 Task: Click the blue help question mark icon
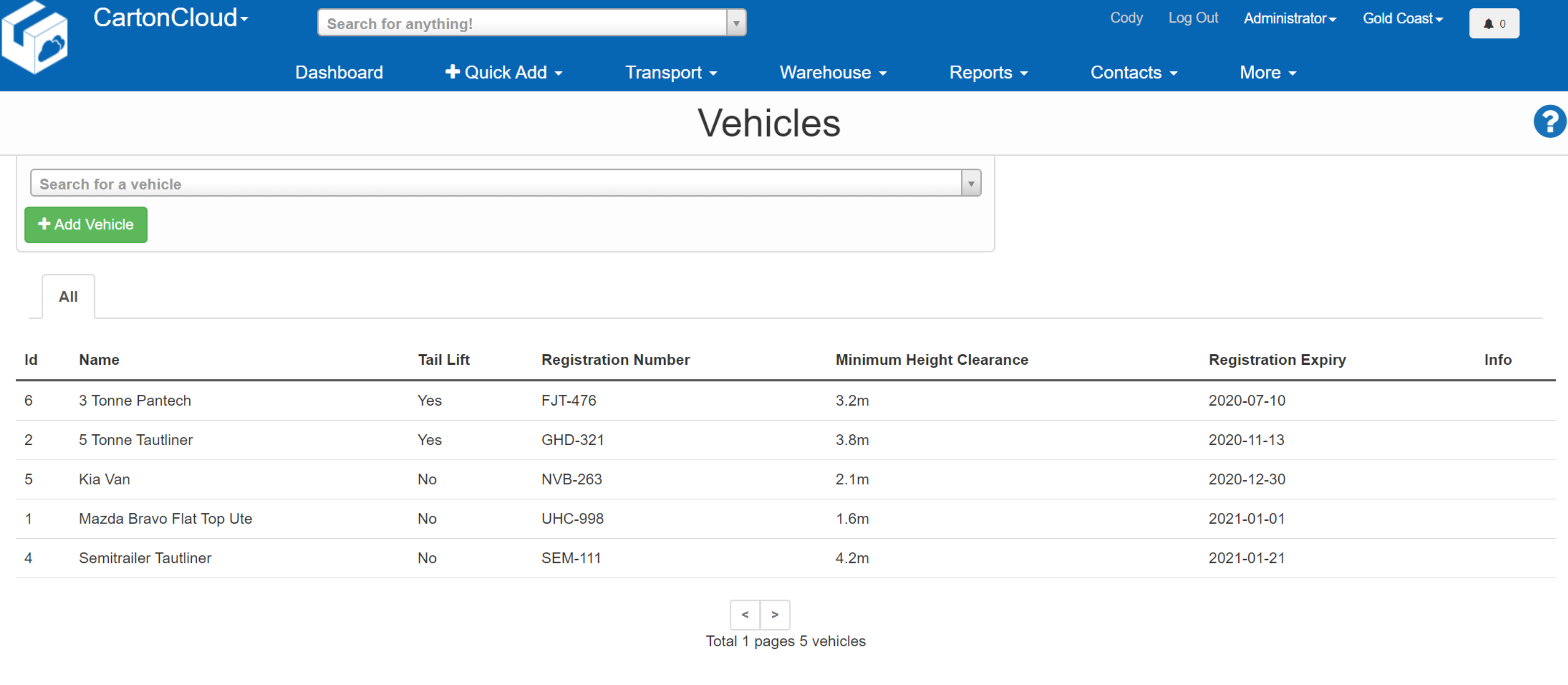coord(1549,121)
